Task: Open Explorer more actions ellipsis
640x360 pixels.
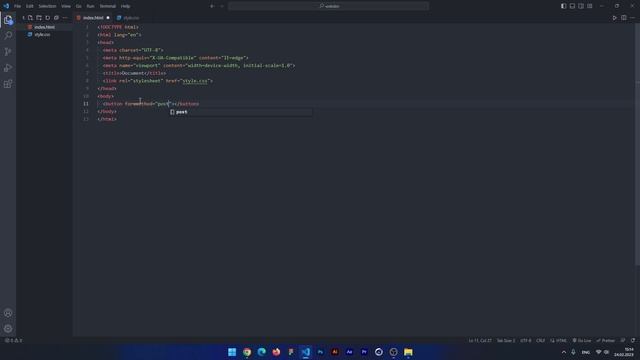Action: [x=65, y=18]
